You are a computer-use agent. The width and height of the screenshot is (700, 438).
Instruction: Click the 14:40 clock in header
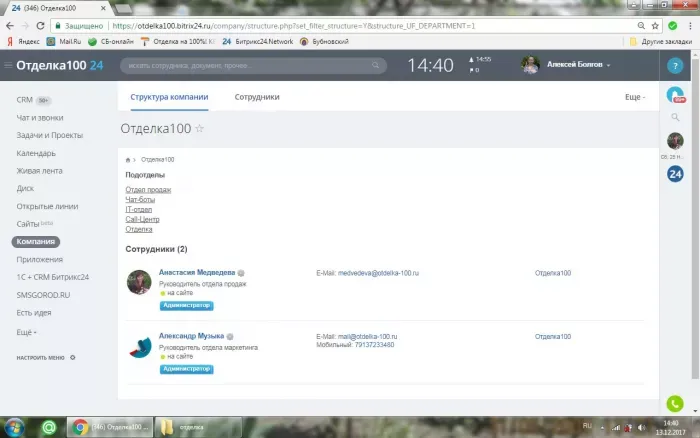click(430, 66)
